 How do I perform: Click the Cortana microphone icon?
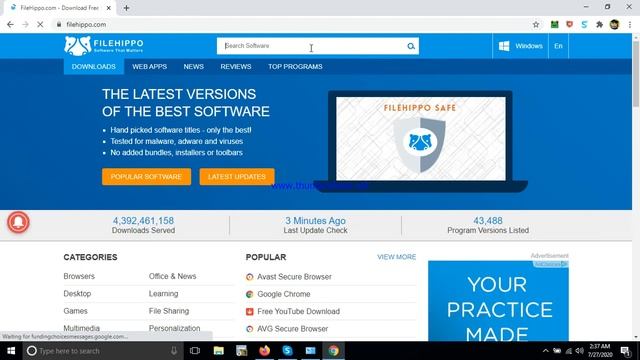174,351
